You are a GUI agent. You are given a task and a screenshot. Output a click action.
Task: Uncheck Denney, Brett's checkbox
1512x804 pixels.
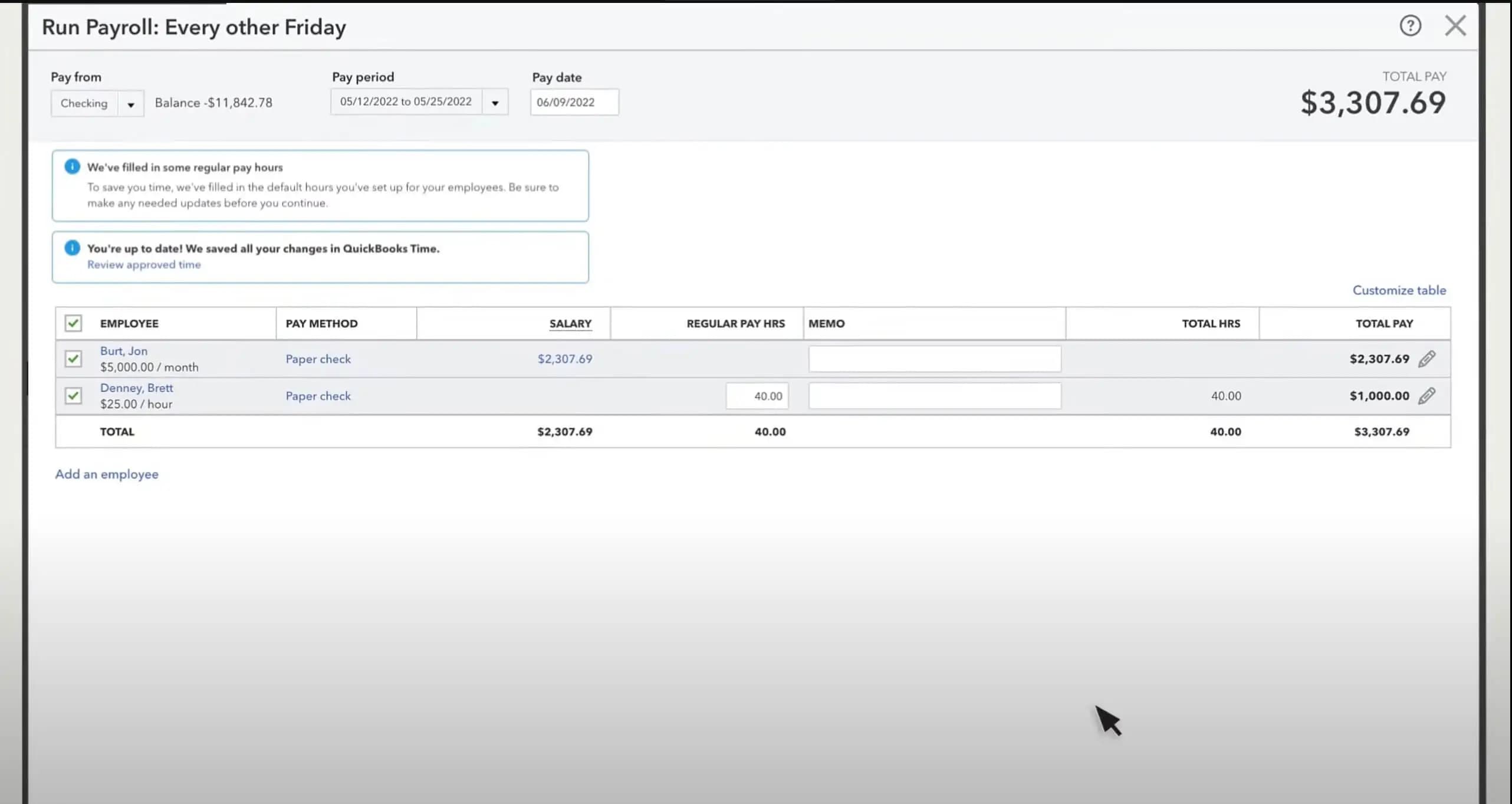73,396
